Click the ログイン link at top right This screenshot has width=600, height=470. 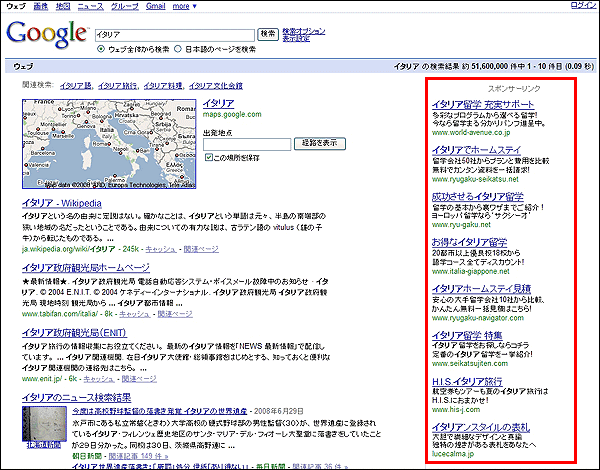click(583, 6)
